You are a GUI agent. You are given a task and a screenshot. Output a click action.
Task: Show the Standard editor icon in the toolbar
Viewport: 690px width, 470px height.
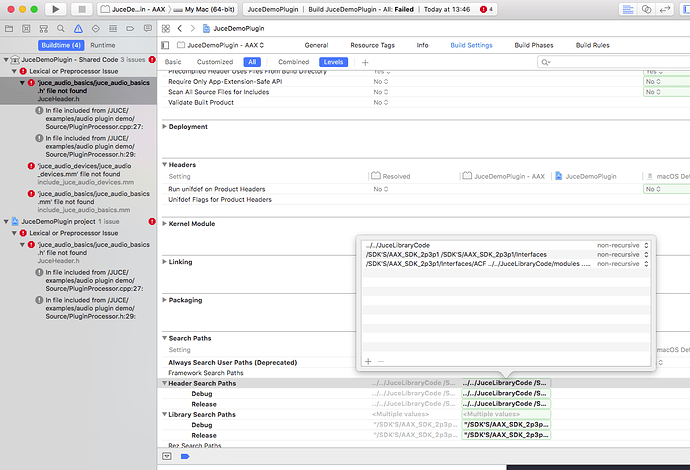[628, 9]
